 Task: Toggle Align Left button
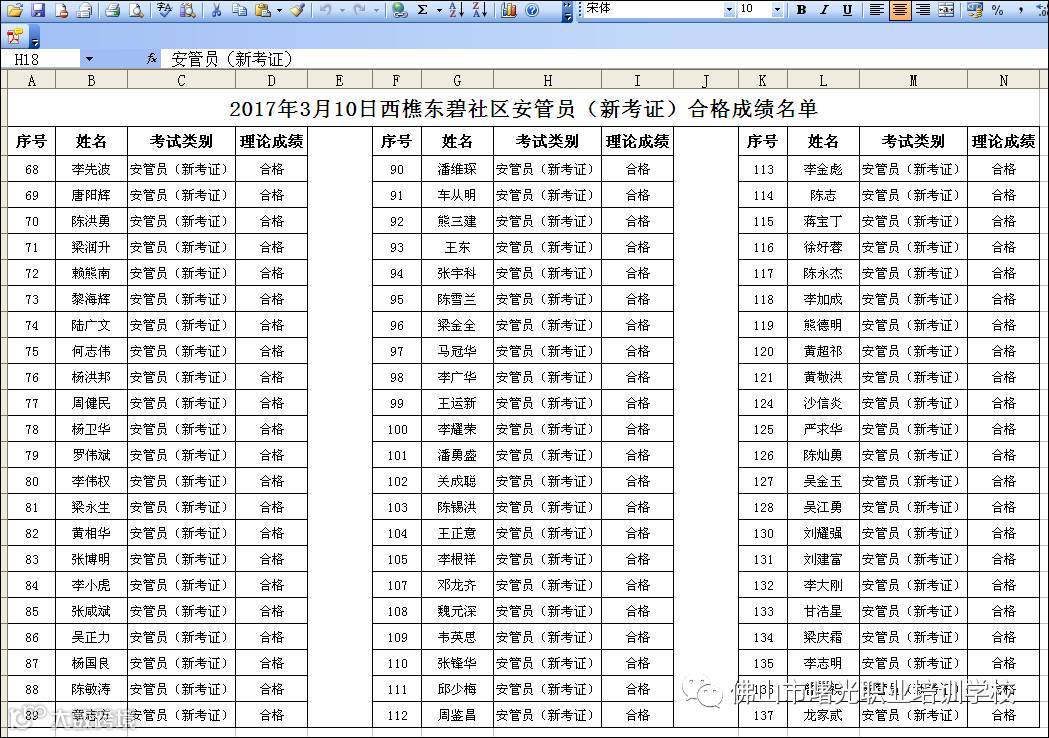click(x=876, y=9)
